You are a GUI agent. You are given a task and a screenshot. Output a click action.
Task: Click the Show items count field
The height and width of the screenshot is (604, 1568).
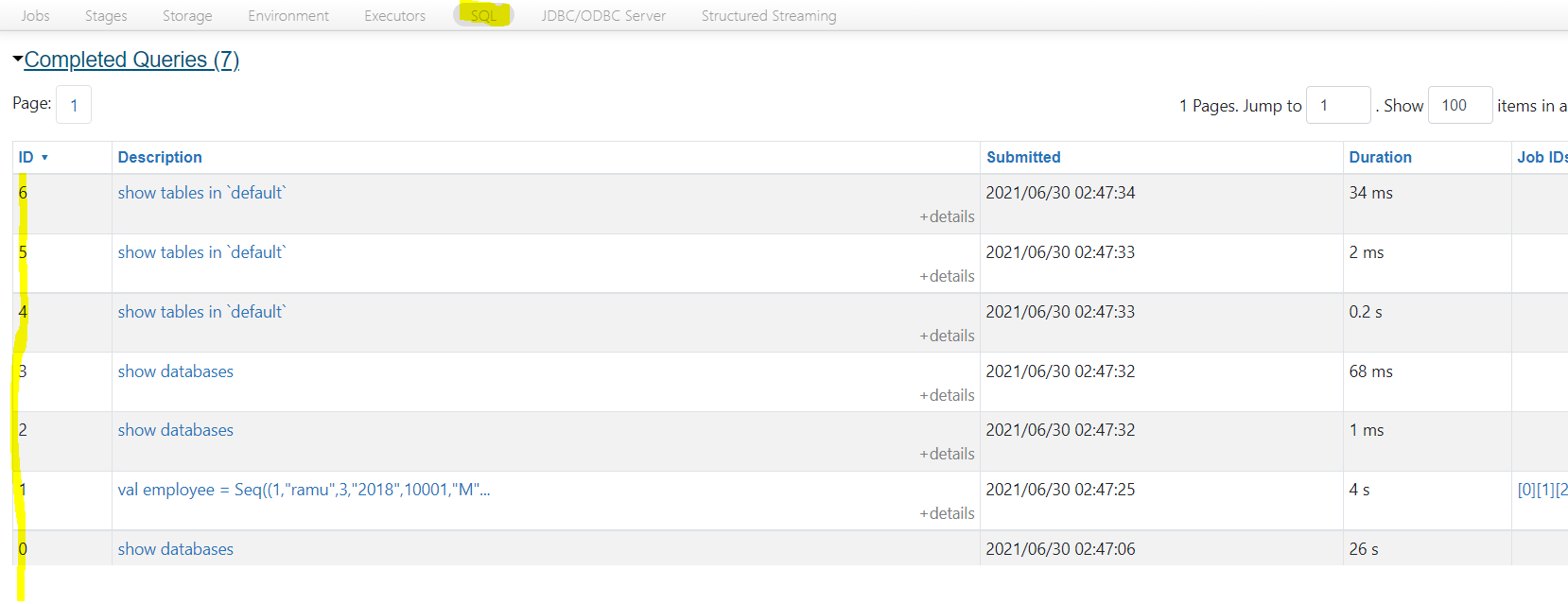1459,105
